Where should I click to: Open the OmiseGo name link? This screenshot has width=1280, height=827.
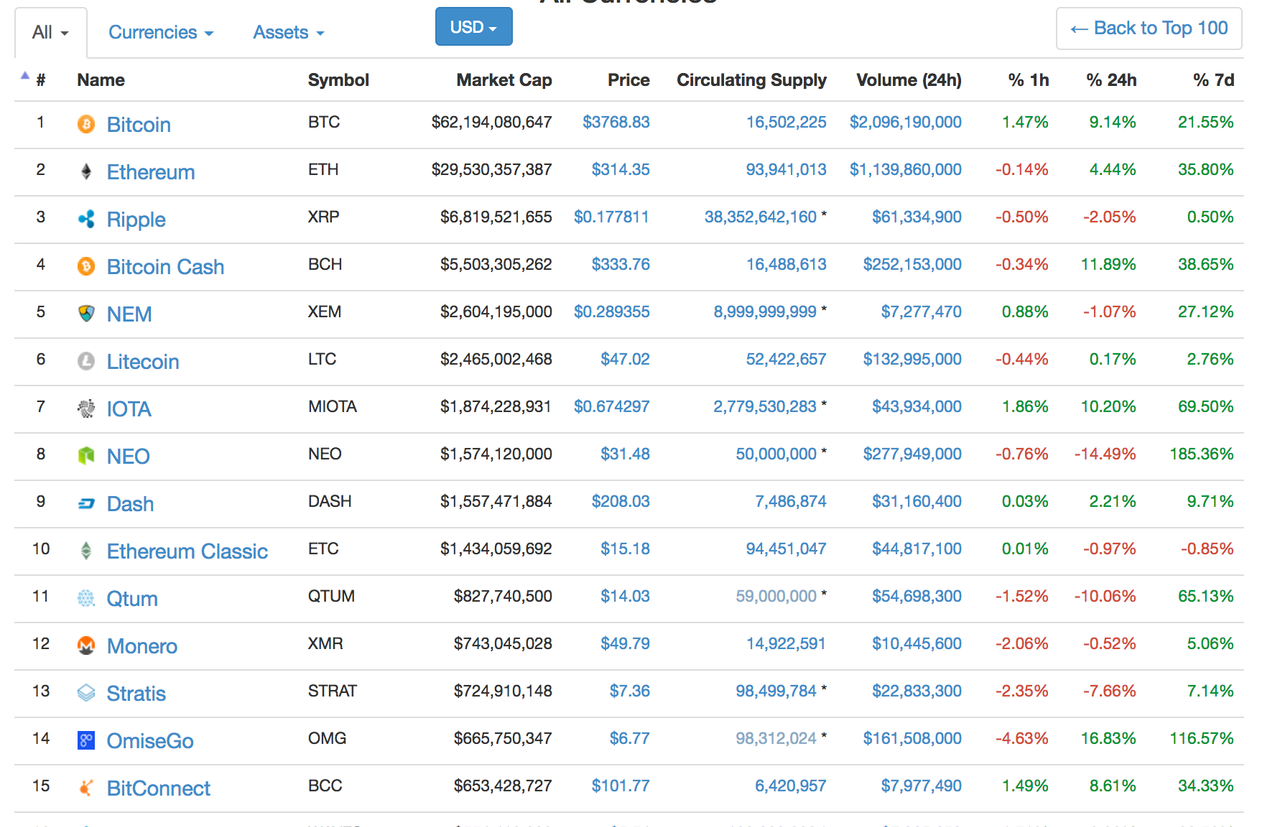pos(150,741)
